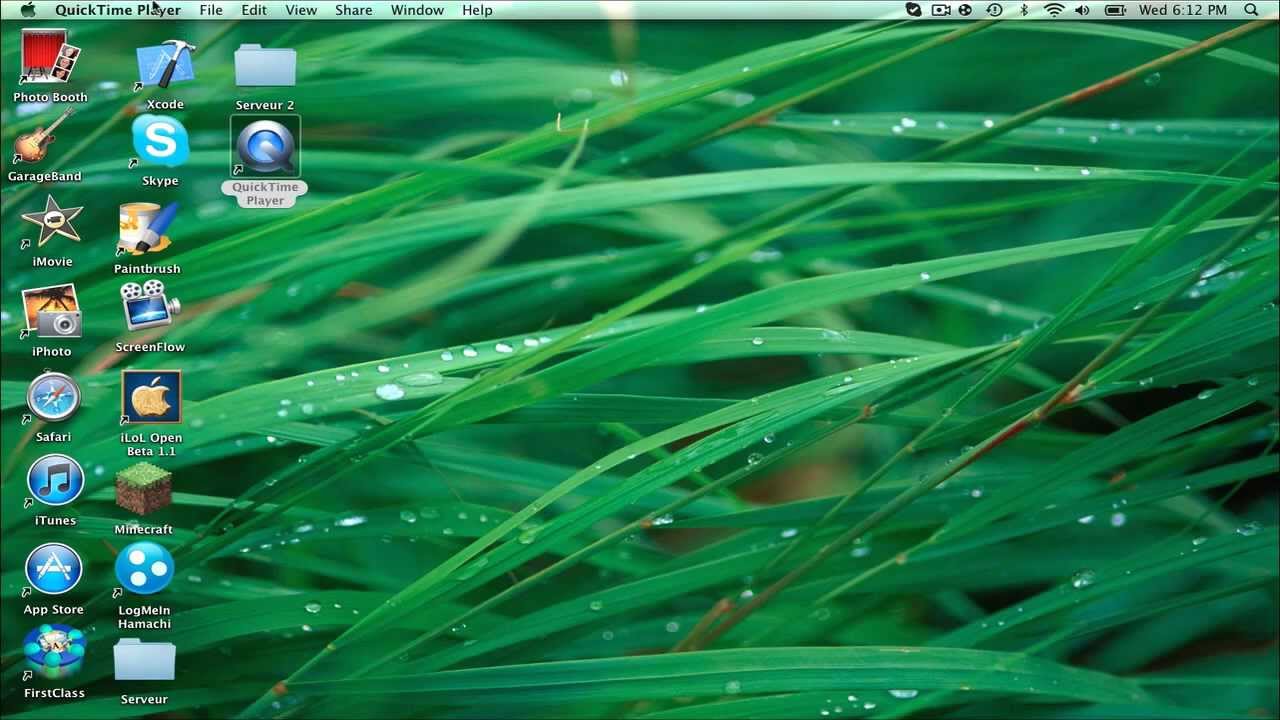Click the LogMeIn Hamachi menu bar icon
The image size is (1280, 720).
pos(965,10)
